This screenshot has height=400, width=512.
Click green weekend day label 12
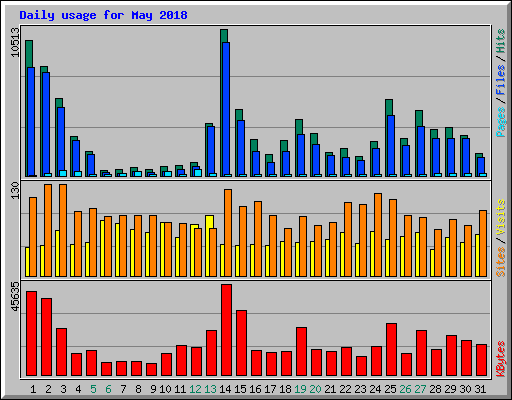[x=195, y=389]
